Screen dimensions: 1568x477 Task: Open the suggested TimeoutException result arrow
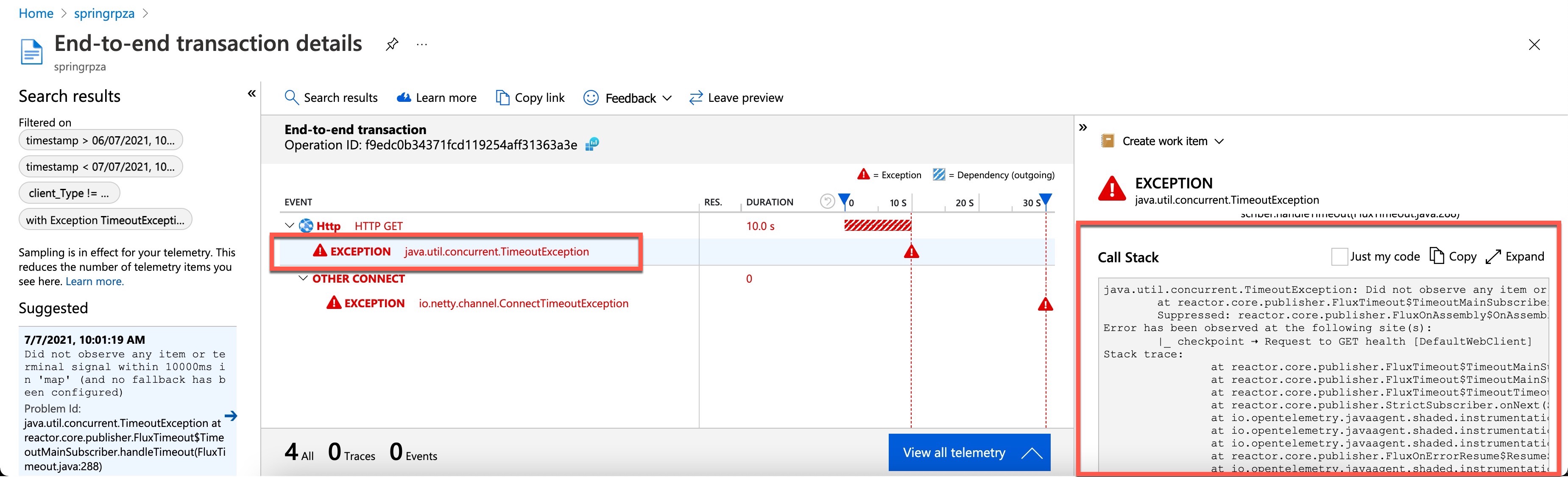tap(232, 416)
